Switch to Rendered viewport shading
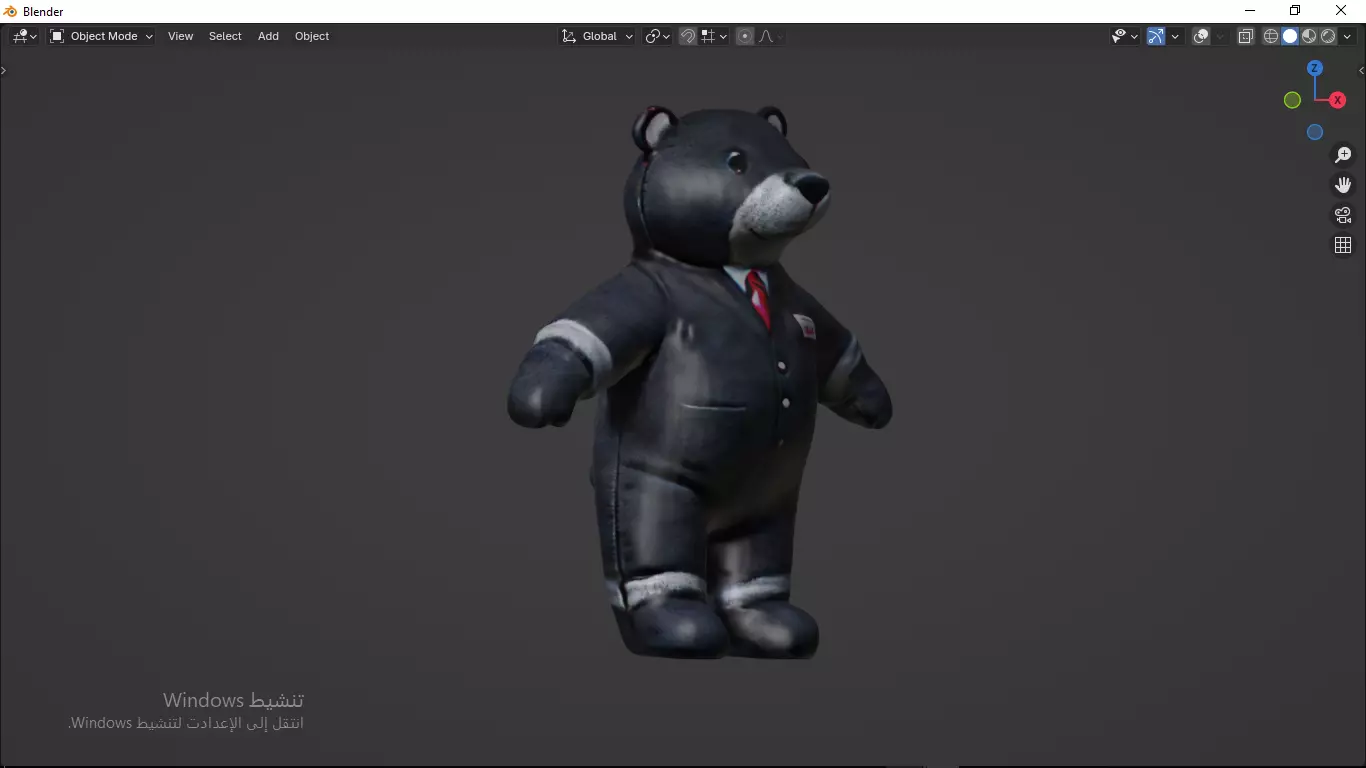The height and width of the screenshot is (768, 1366). pyautogui.click(x=1328, y=36)
